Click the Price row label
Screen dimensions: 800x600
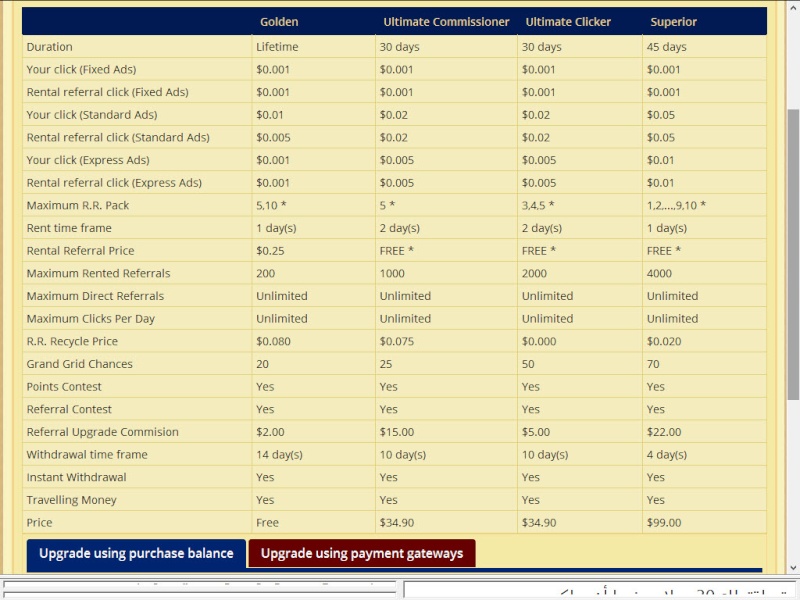click(x=39, y=522)
